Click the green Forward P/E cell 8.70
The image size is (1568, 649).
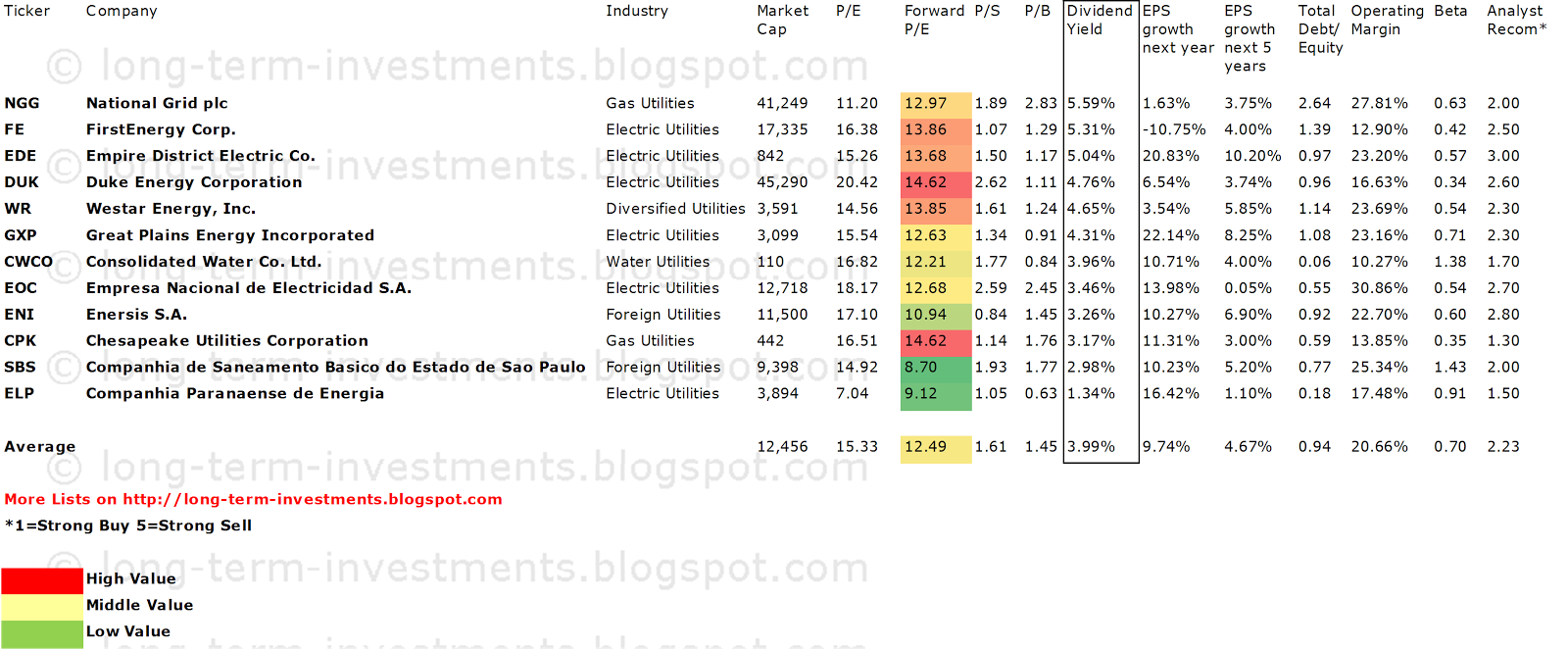point(936,368)
